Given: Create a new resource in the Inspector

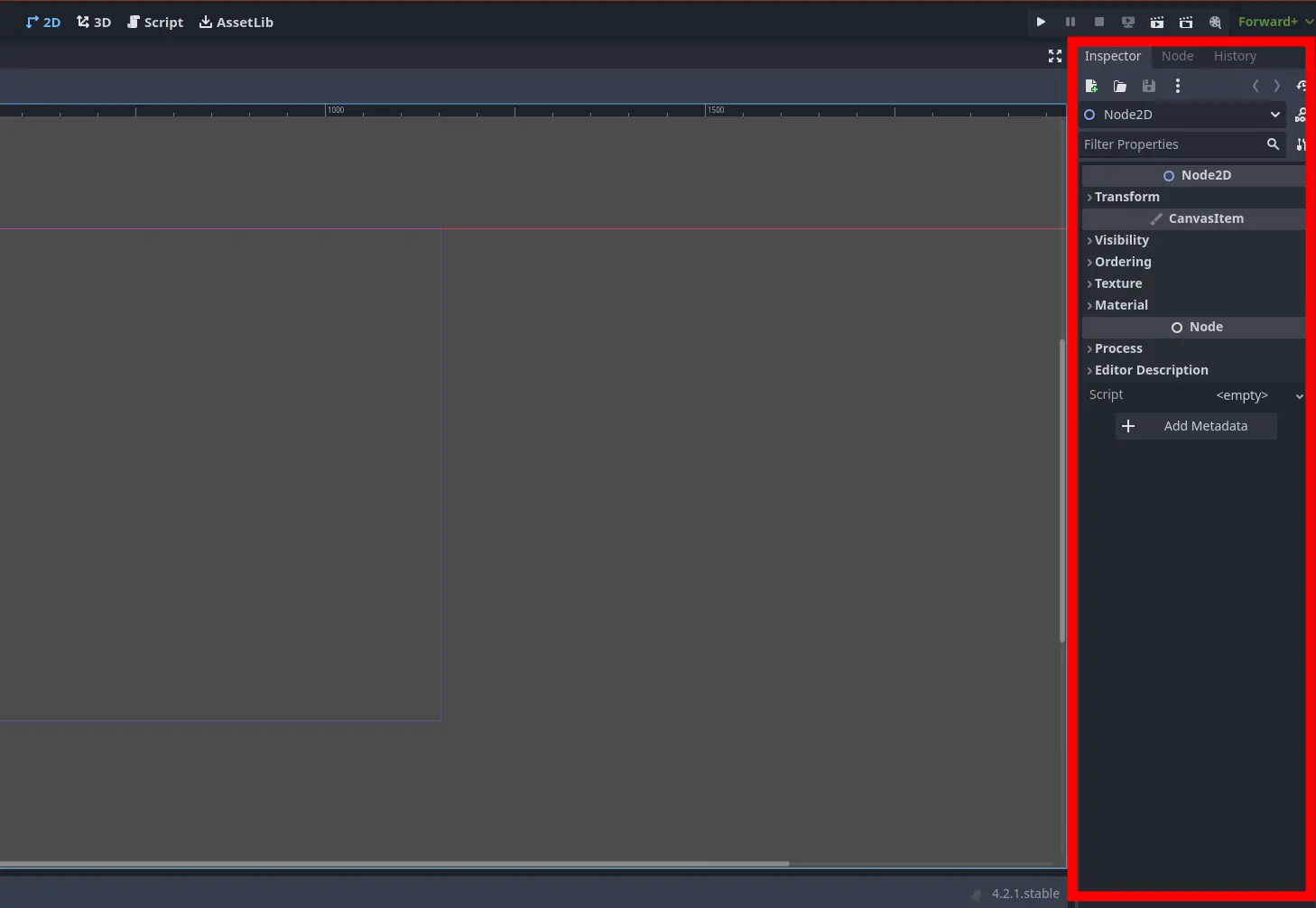Looking at the screenshot, I should pos(1091,86).
